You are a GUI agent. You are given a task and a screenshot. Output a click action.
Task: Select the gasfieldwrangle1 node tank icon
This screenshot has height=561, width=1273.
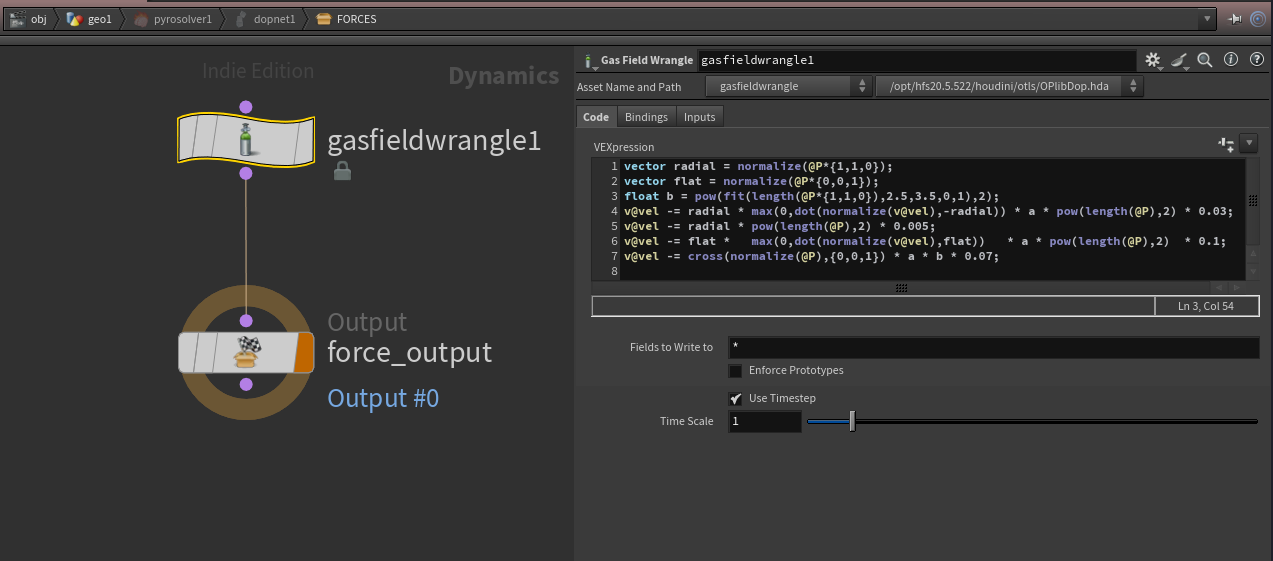[x=245, y=140]
